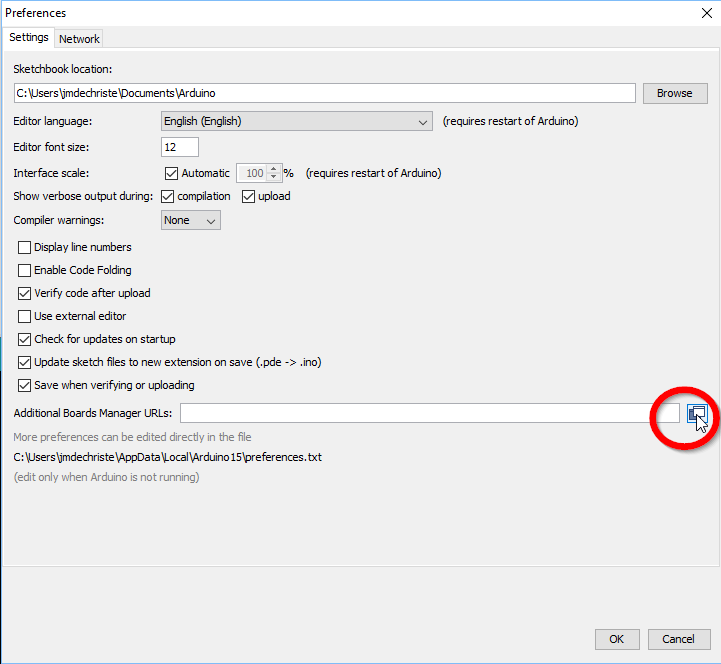Image resolution: width=721 pixels, height=664 pixels.
Task: Switch to the Network tab
Action: pos(79,39)
